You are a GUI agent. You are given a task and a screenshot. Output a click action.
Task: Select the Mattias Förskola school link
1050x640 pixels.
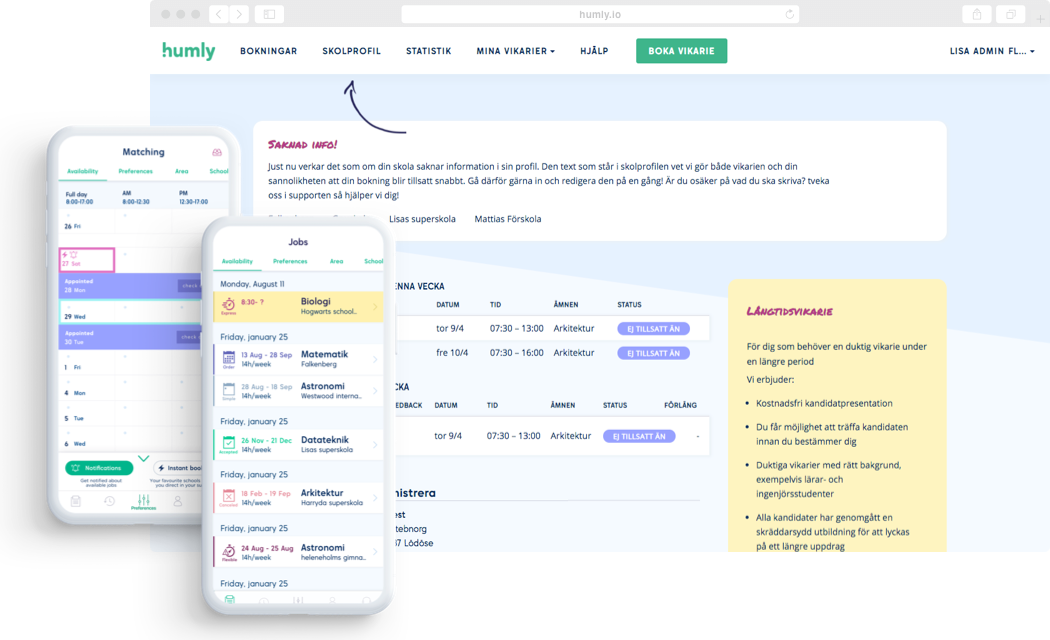coord(508,219)
